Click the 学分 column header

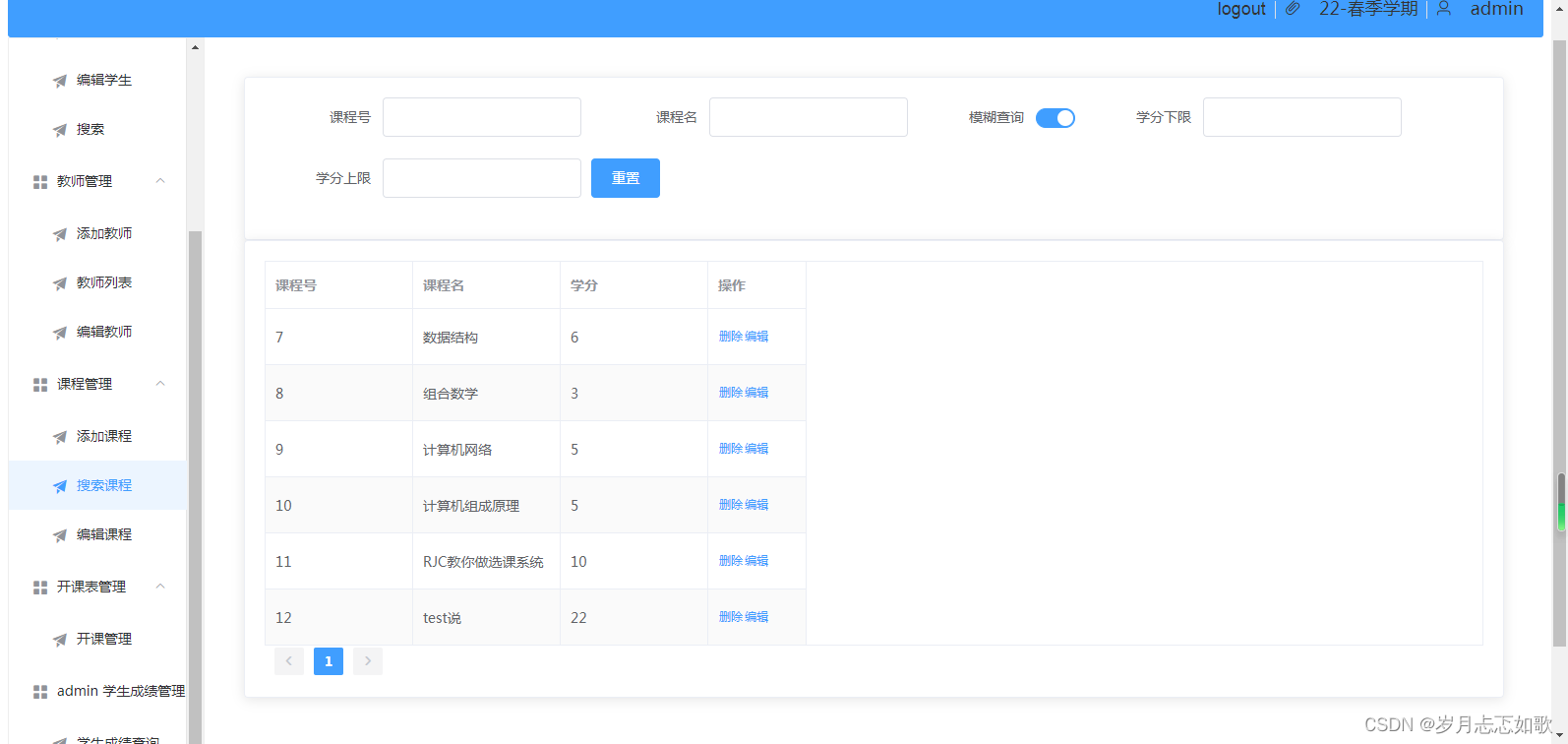point(634,285)
